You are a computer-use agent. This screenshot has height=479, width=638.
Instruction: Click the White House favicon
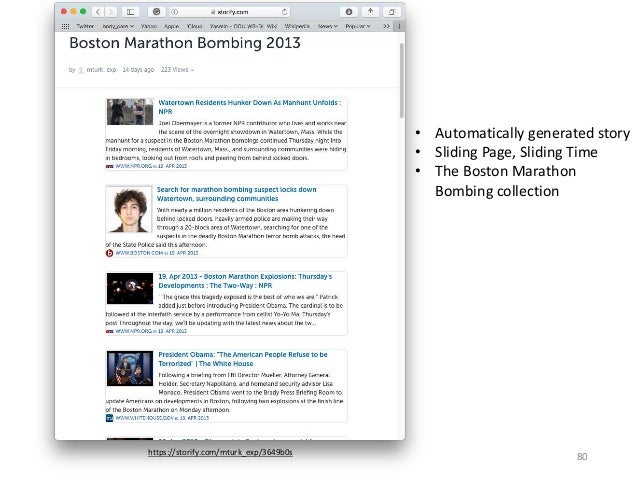[x=109, y=418]
